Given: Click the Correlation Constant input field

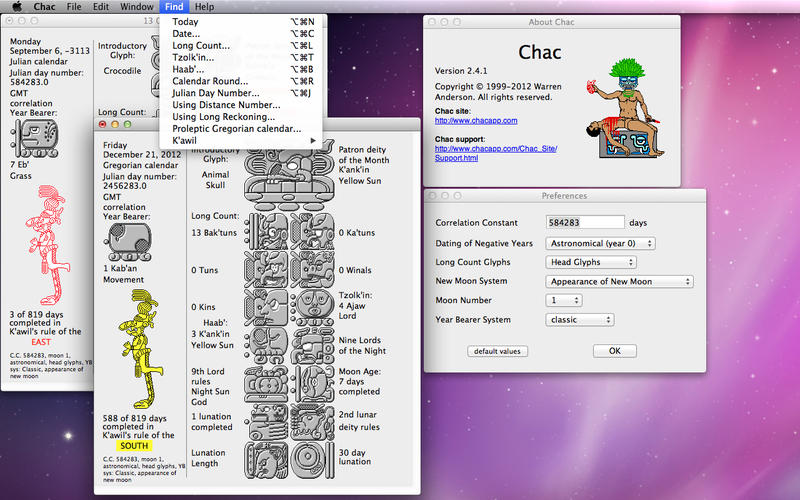Looking at the screenshot, I should (x=585, y=222).
